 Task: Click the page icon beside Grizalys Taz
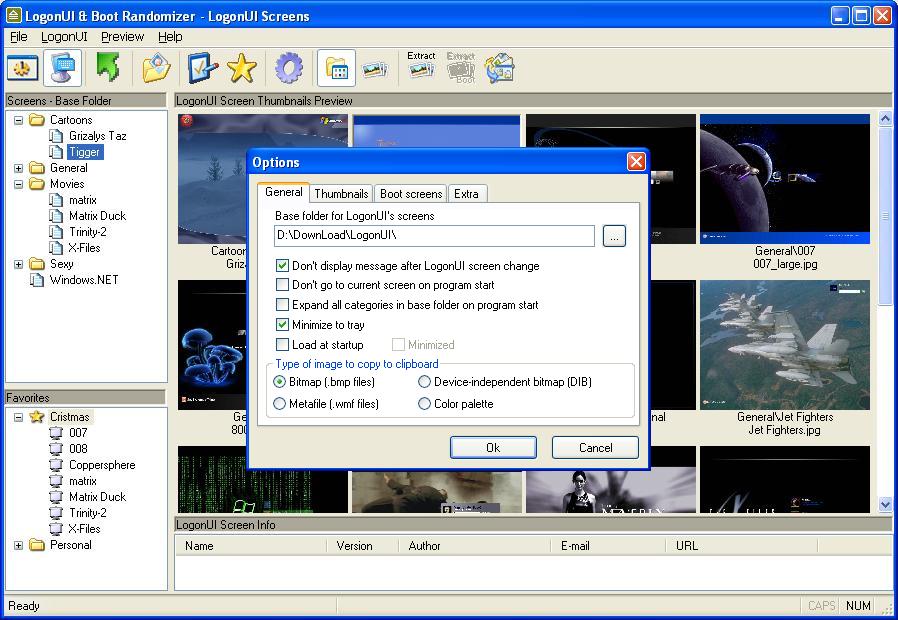pyautogui.click(x=56, y=136)
